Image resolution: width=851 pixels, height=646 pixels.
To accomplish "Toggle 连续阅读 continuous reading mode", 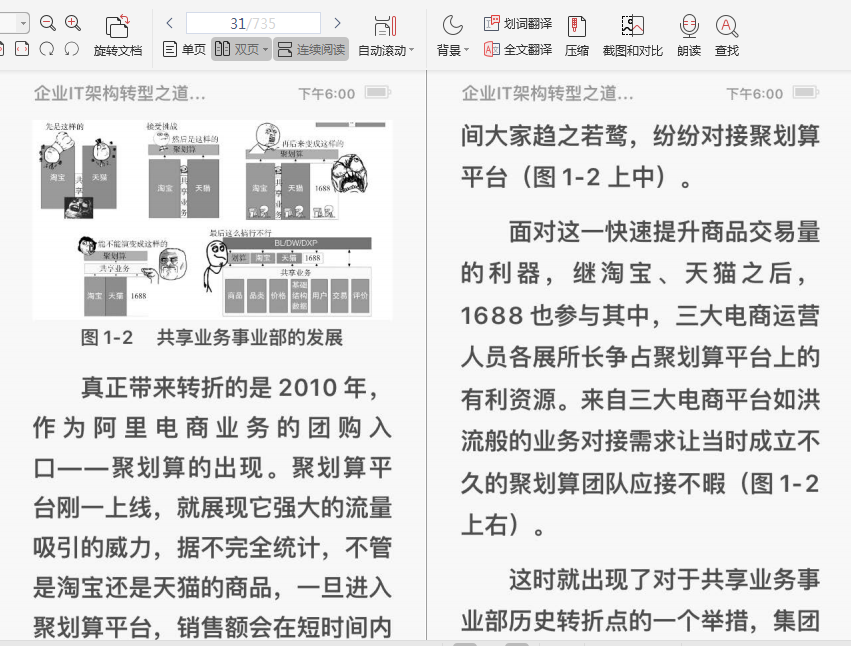I will coord(312,49).
